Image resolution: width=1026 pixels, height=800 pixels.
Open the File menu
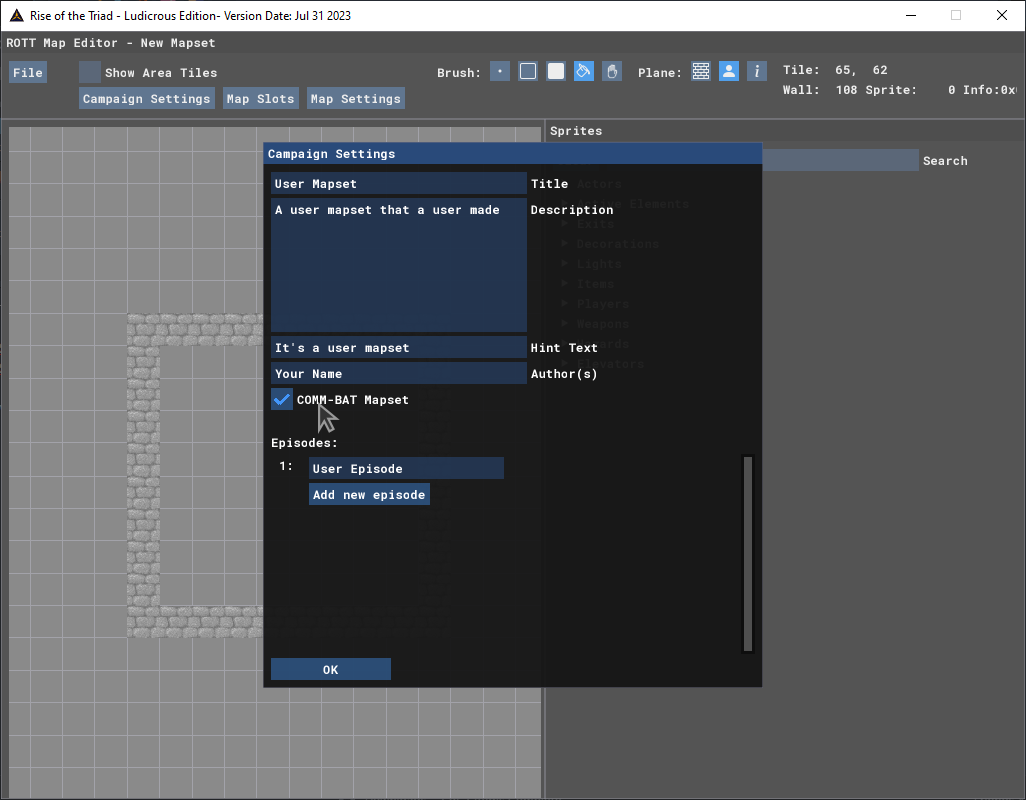[28, 73]
